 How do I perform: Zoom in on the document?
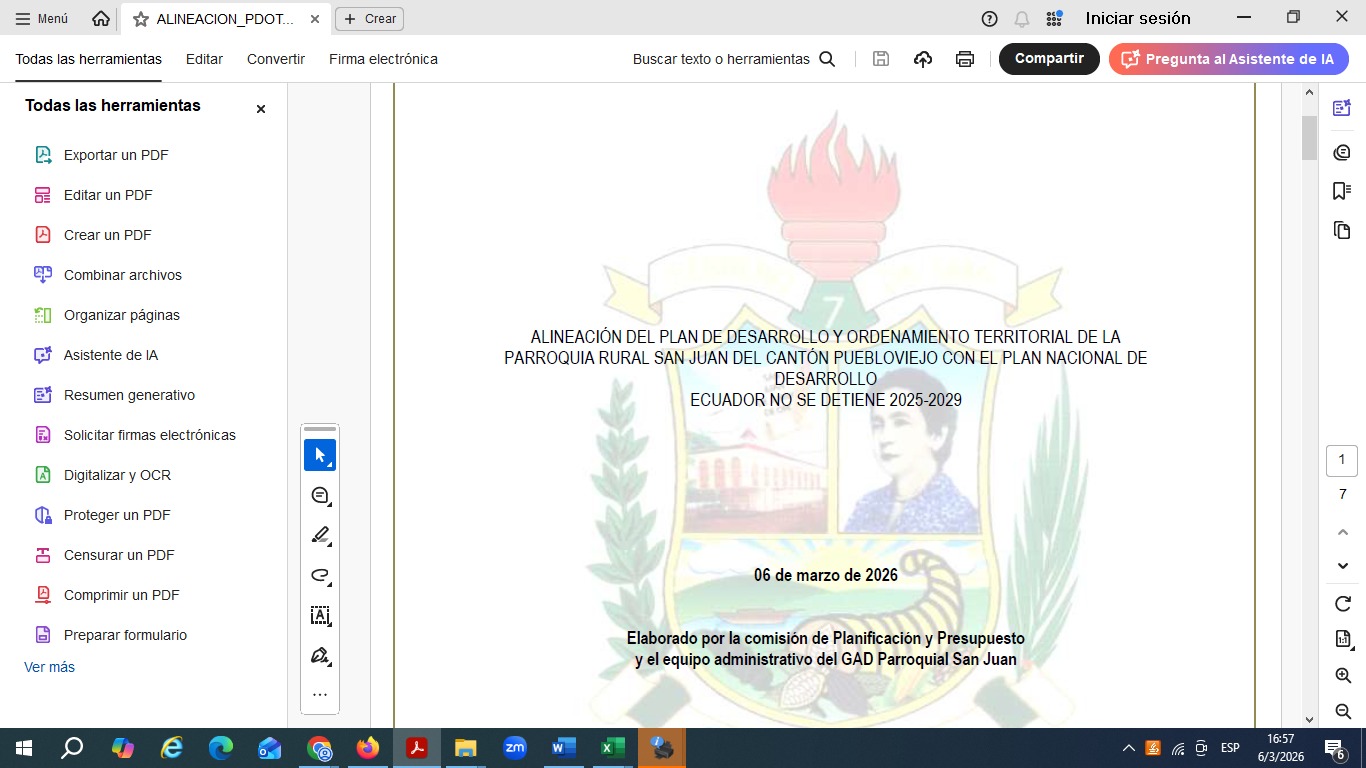coord(1343,676)
